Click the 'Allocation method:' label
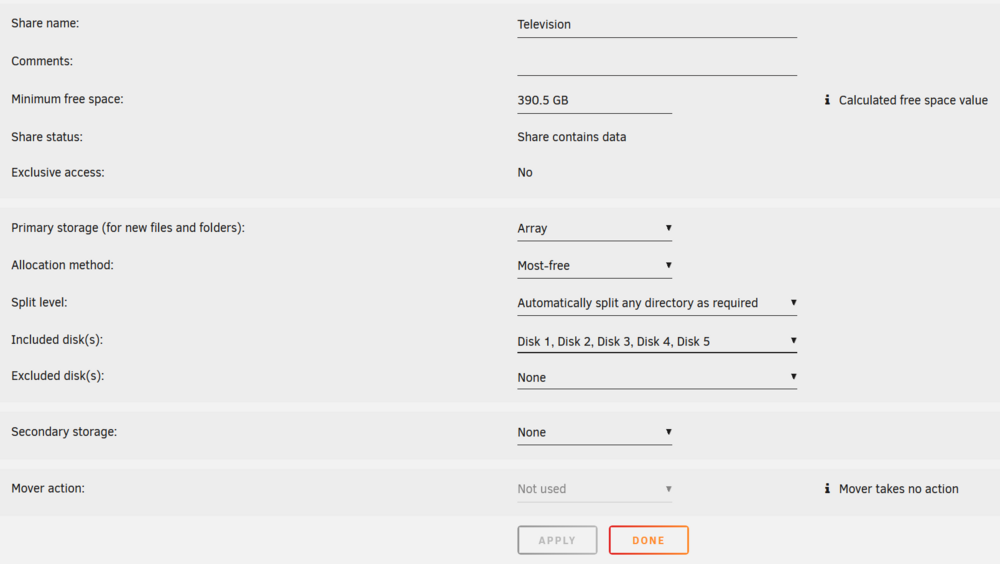Image resolution: width=1000 pixels, height=564 pixels. pyautogui.click(x=62, y=265)
